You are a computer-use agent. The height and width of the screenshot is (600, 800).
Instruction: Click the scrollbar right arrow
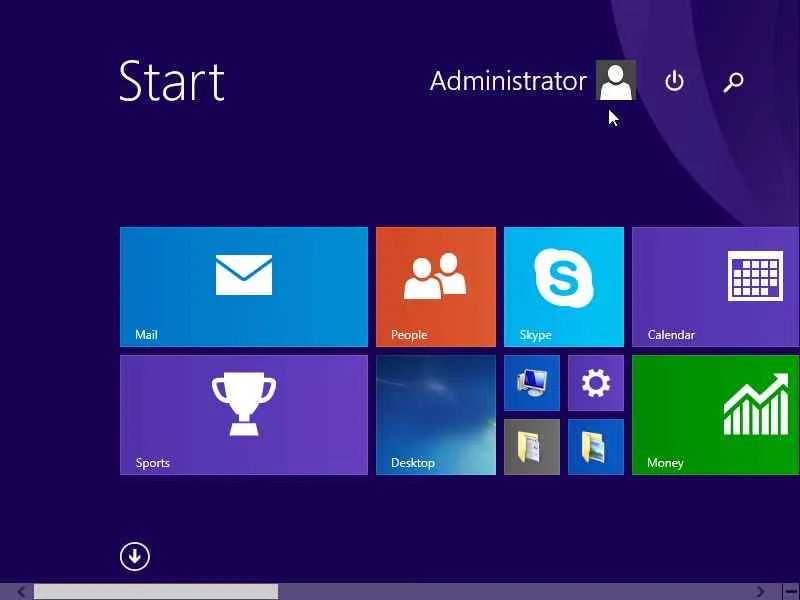760,592
